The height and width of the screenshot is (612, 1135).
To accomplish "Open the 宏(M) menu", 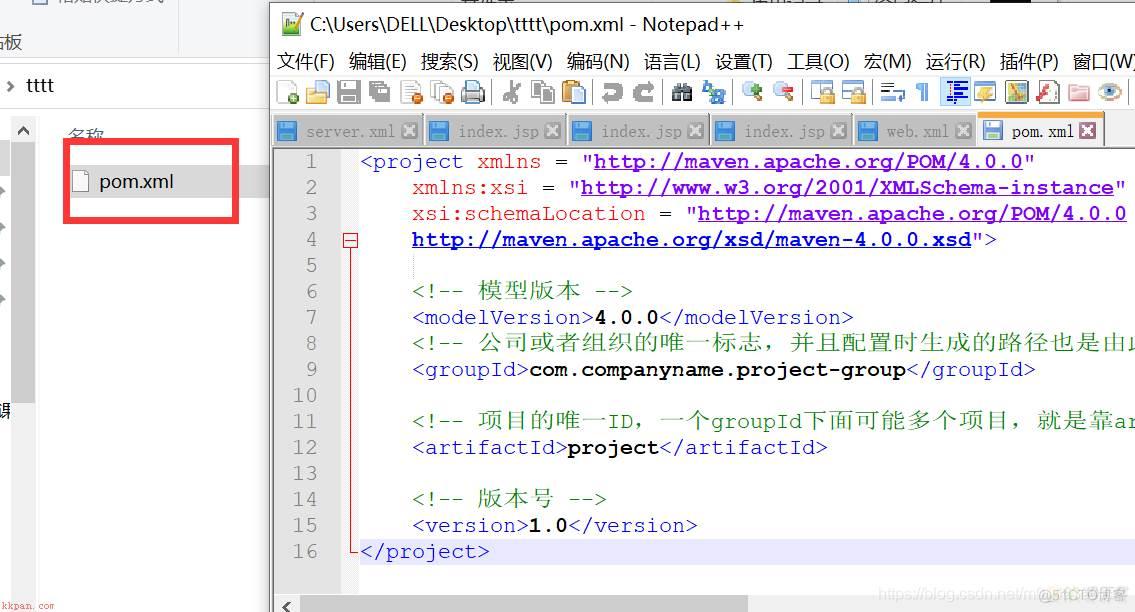I will tap(887, 62).
